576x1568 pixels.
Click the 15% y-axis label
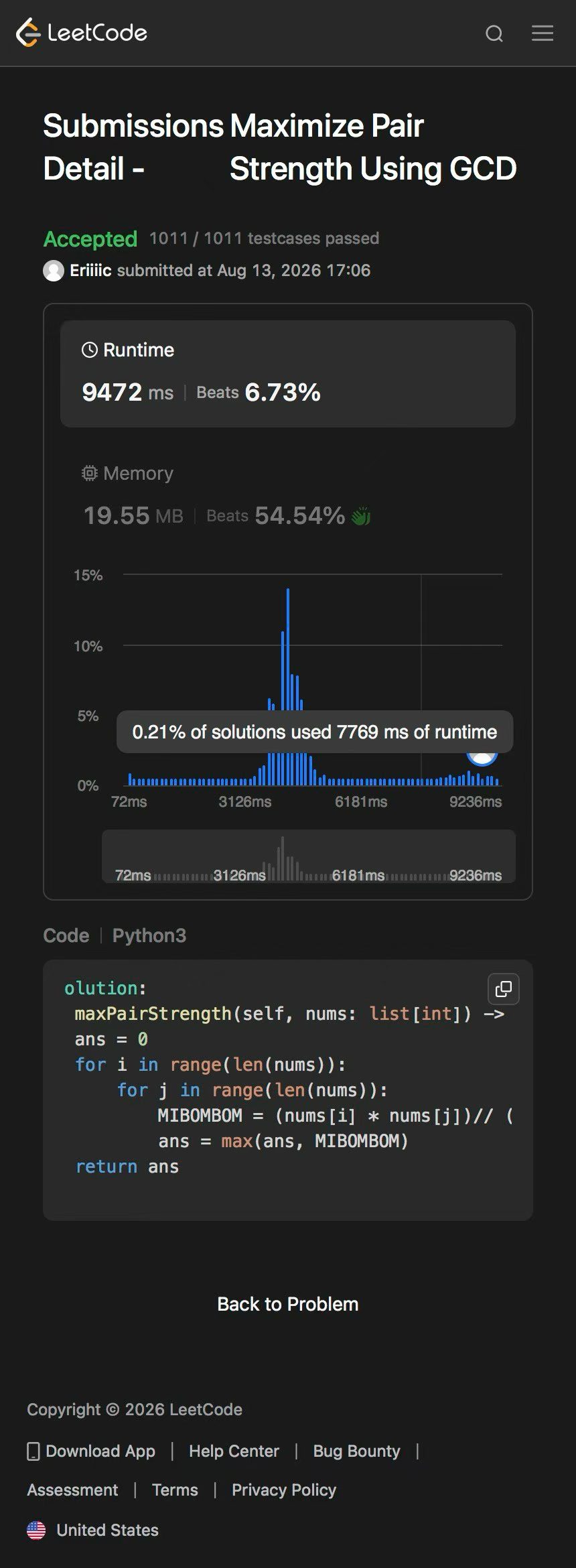point(88,575)
